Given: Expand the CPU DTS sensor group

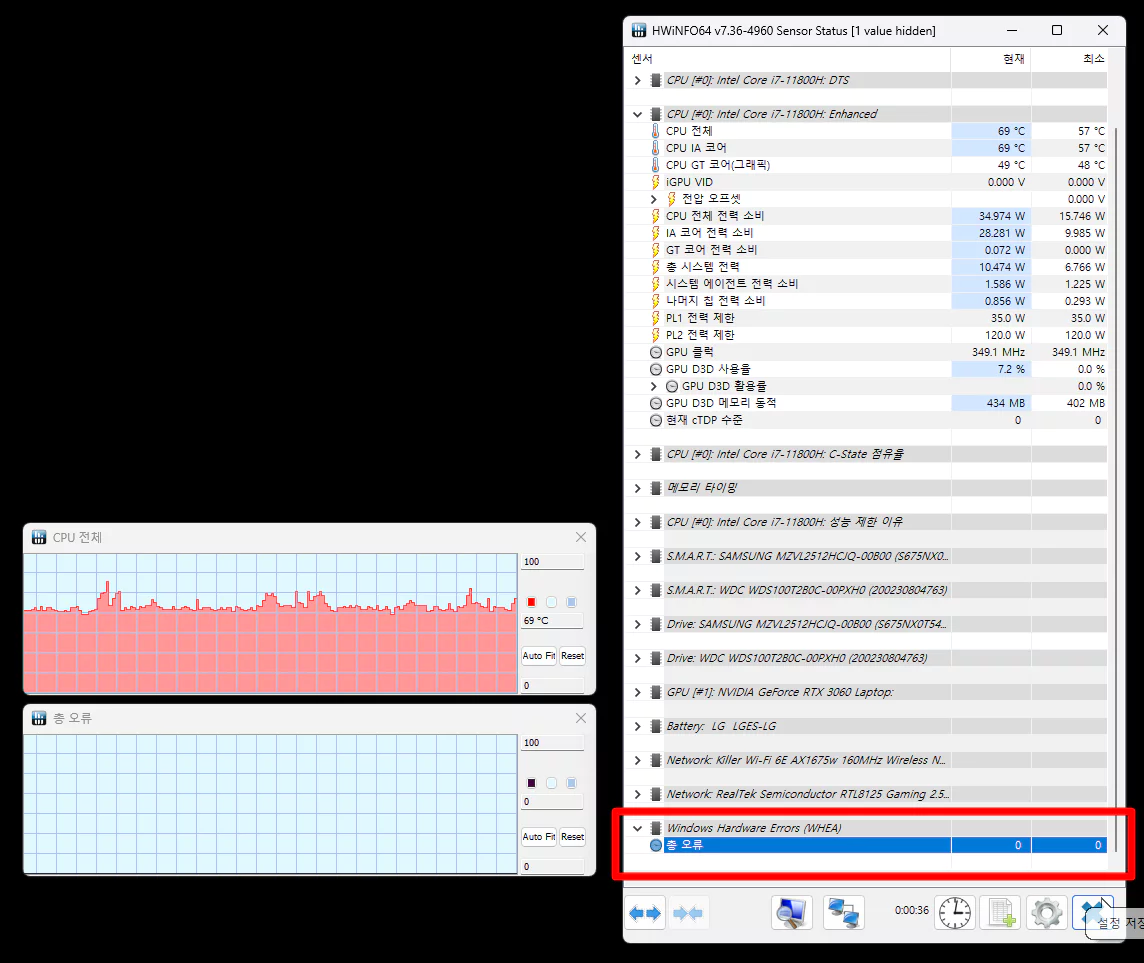Looking at the screenshot, I should click(x=638, y=80).
